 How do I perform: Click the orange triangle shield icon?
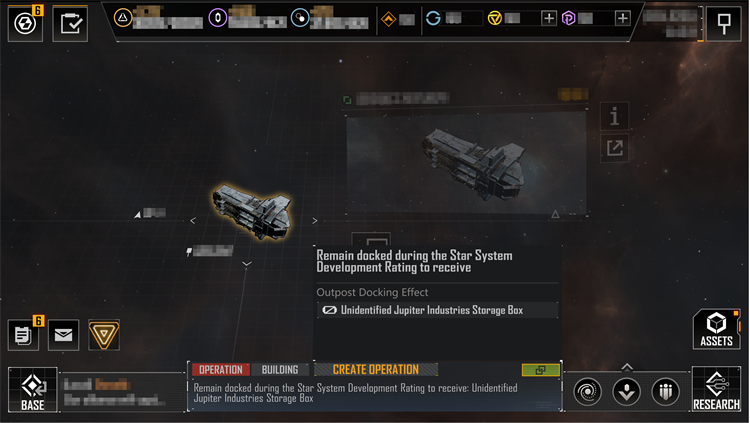(104, 335)
